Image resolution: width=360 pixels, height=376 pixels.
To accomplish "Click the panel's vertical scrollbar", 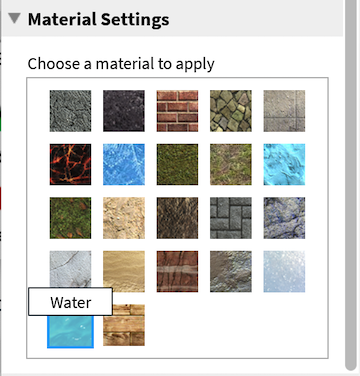I will pyautogui.click(x=351, y=185).
